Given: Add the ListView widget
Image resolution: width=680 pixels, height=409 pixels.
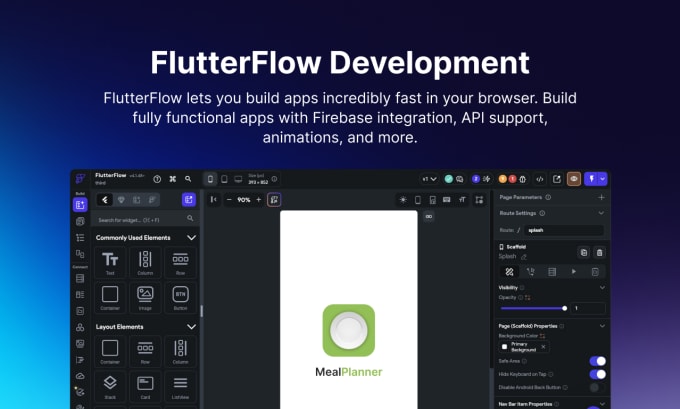Looking at the screenshot, I should [x=180, y=386].
